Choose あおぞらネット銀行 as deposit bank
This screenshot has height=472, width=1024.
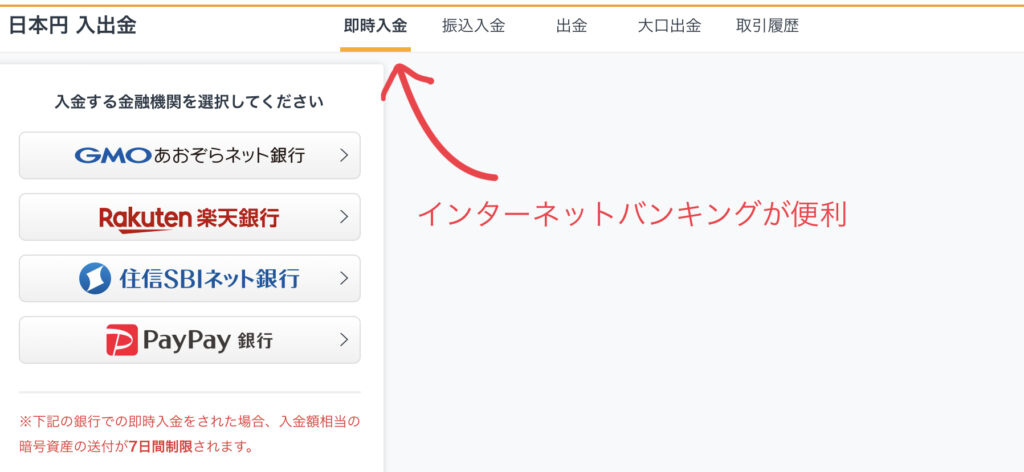pos(229,155)
